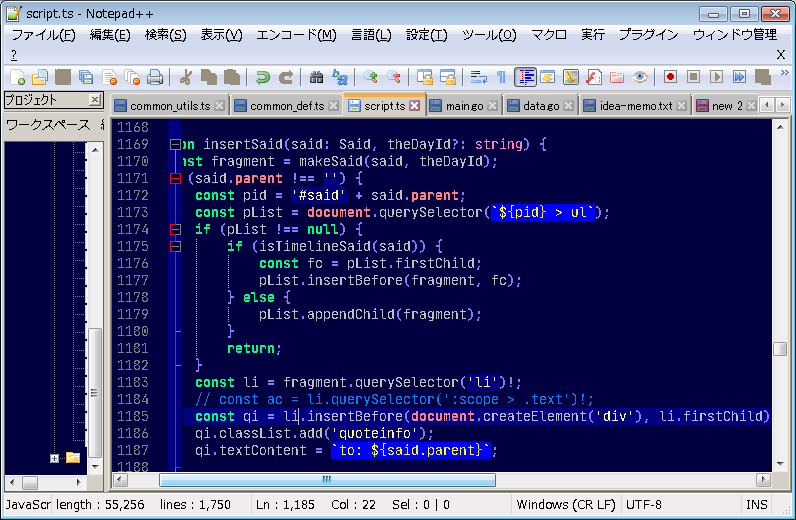Image resolution: width=796 pixels, height=520 pixels.
Task: Collapse the fold at line 1171
Action: pyautogui.click(x=175, y=178)
